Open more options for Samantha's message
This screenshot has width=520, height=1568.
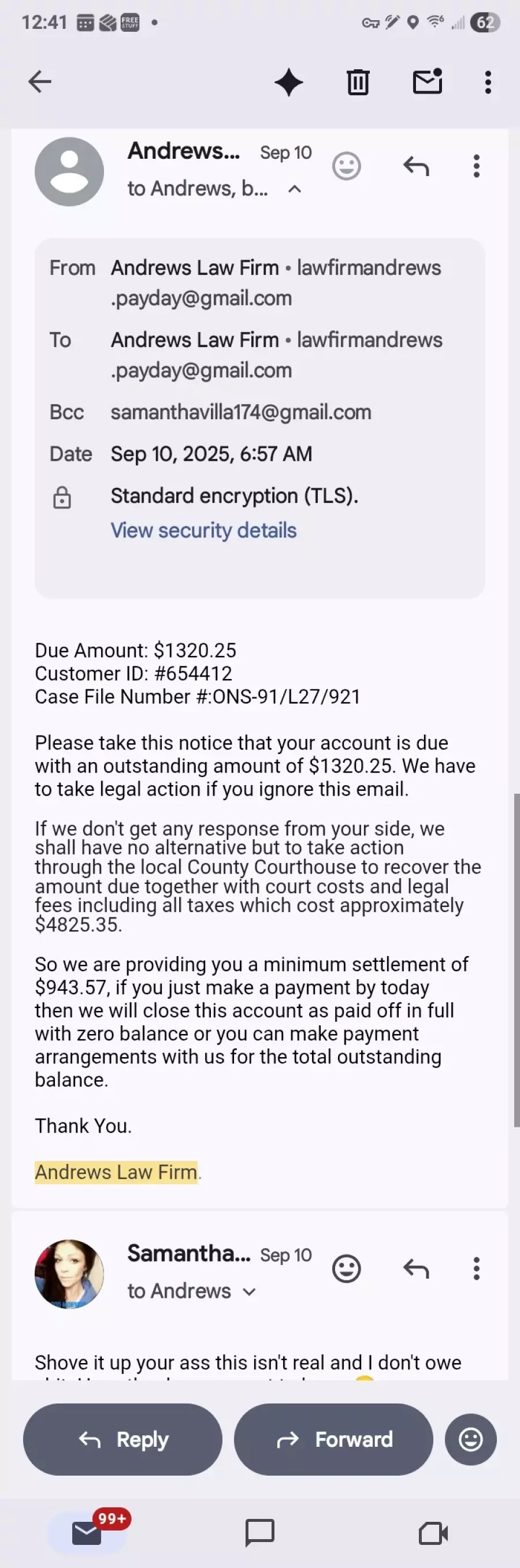[x=476, y=1269]
